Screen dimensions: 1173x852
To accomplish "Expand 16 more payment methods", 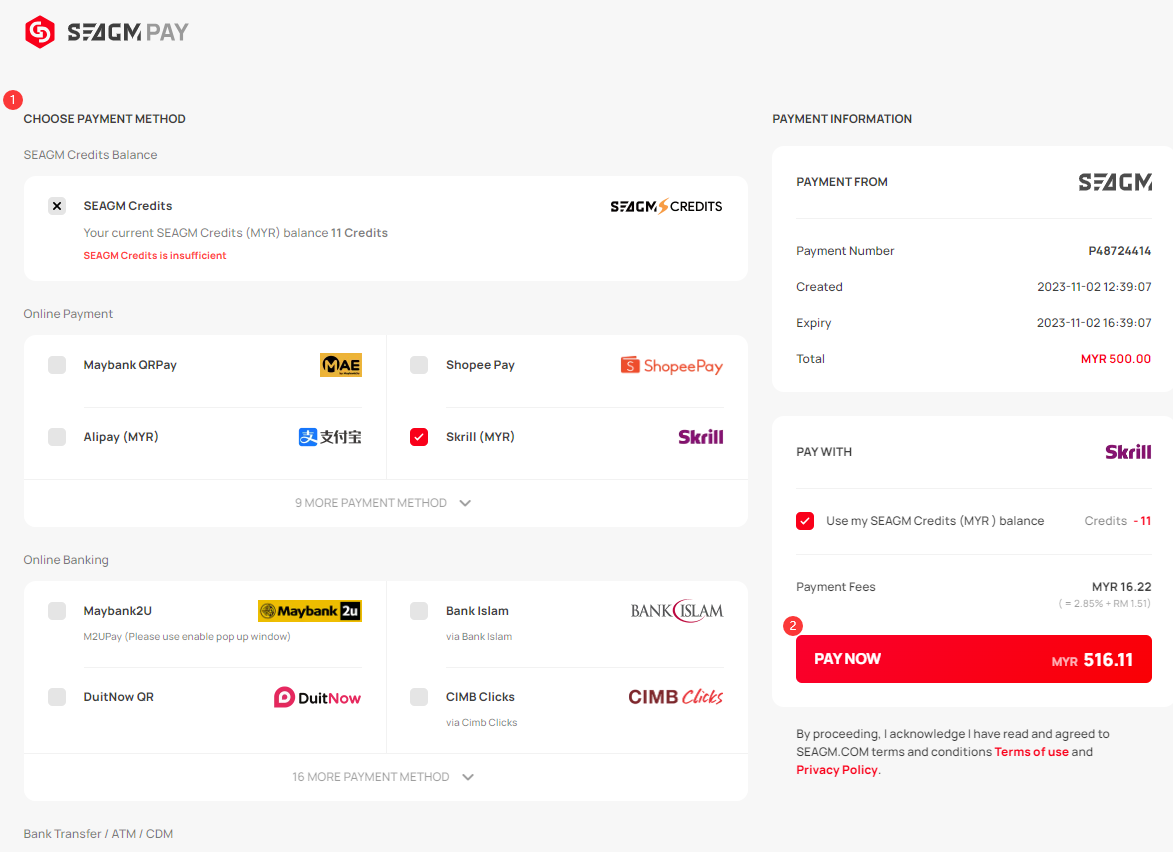I will [x=383, y=777].
